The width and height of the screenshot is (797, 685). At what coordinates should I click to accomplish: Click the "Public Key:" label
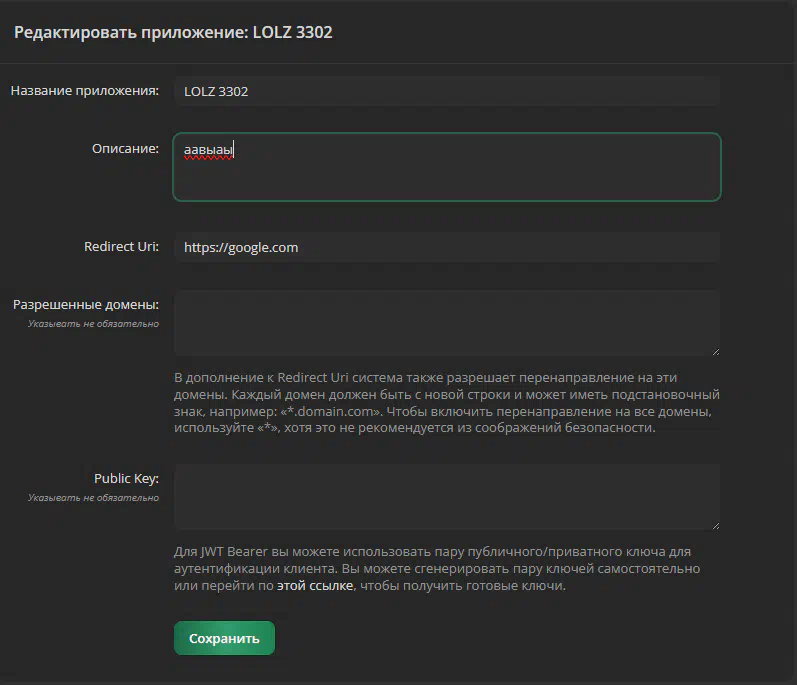pos(126,478)
